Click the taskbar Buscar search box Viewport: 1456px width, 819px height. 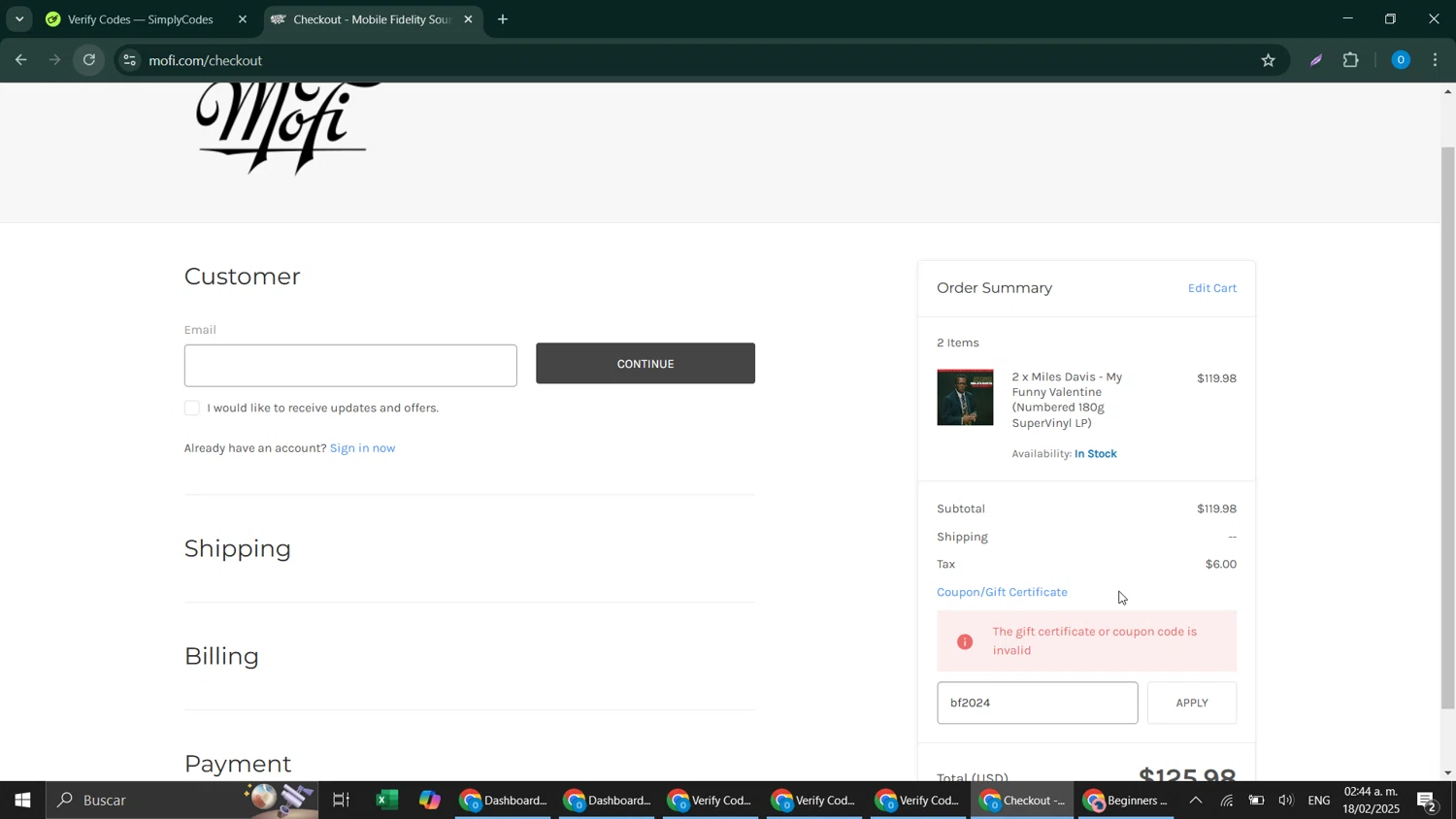(x=182, y=801)
